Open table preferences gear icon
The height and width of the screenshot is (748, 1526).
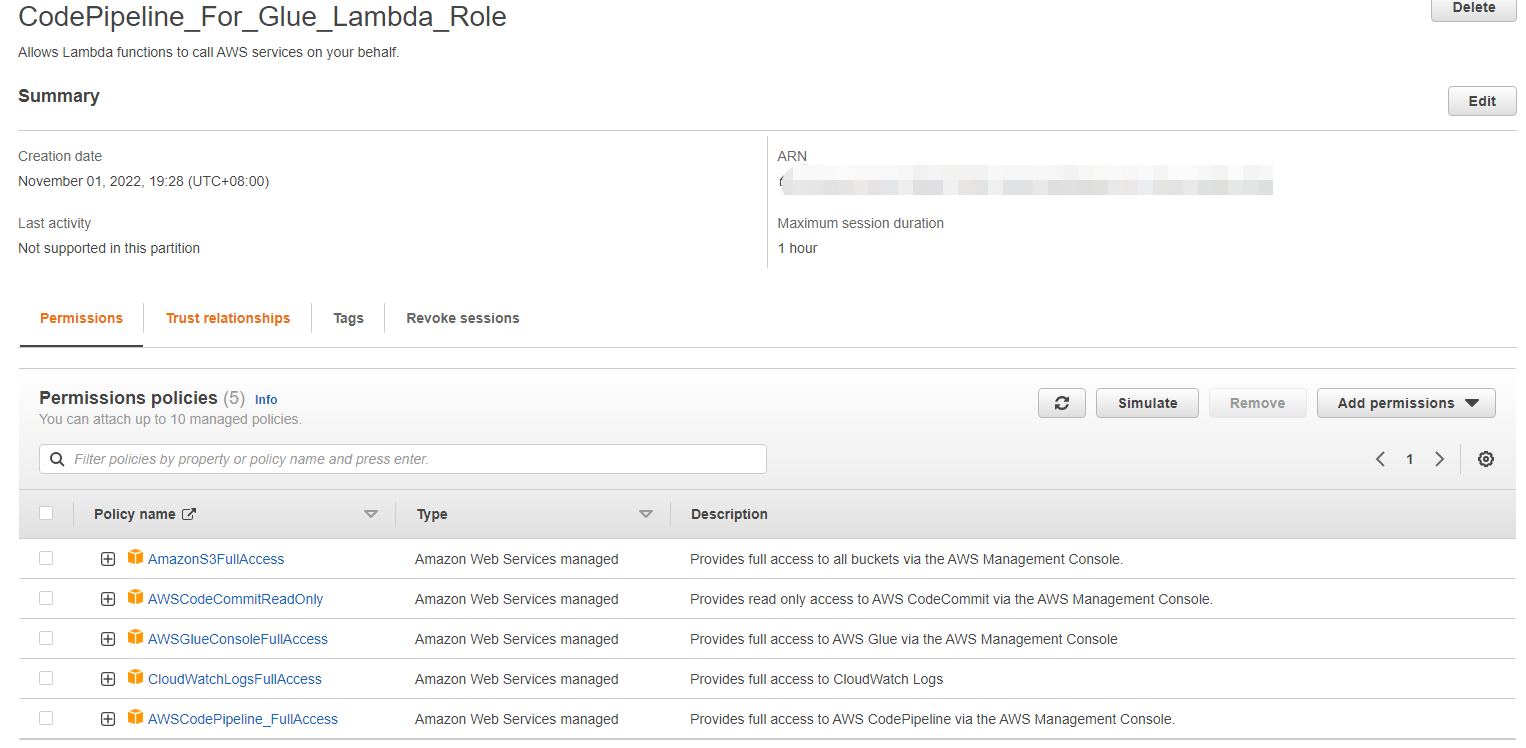1486,459
